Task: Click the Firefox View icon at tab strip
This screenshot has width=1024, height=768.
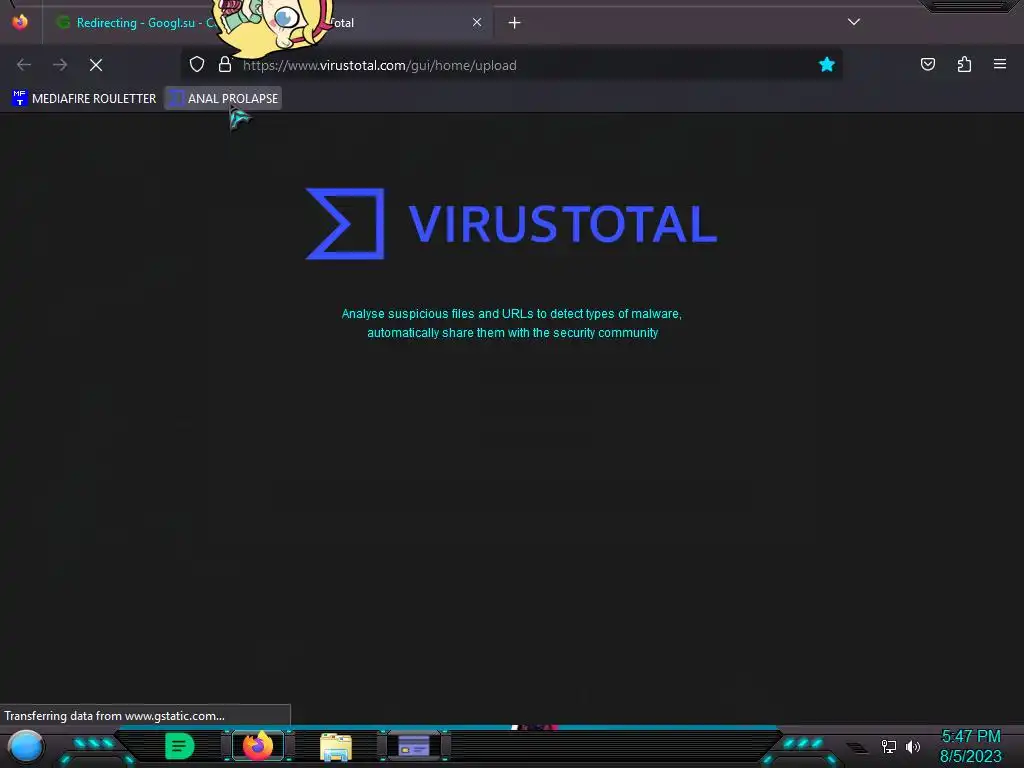Action: coord(20,22)
